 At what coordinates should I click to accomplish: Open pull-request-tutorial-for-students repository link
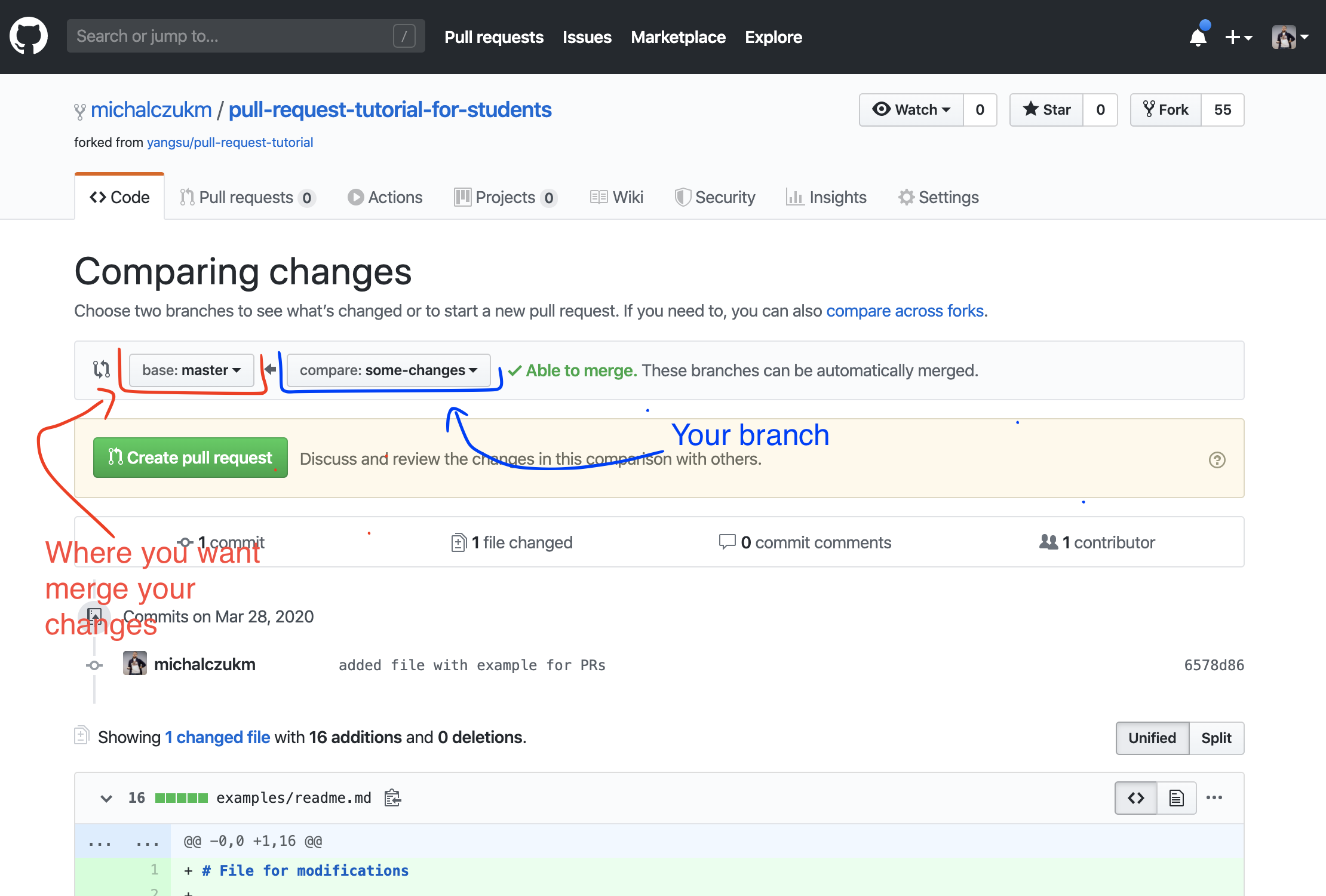pyautogui.click(x=390, y=110)
